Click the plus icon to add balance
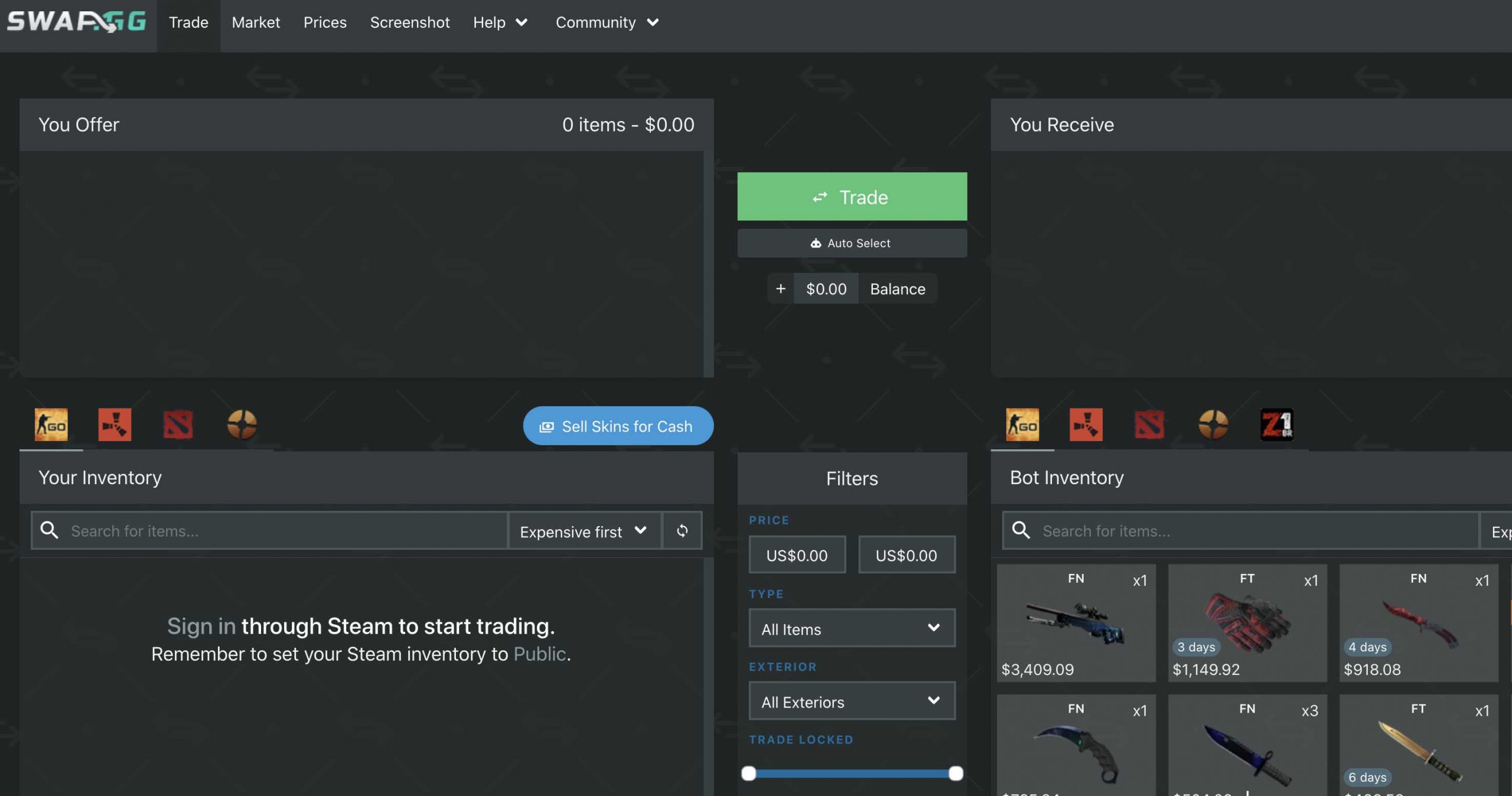1512x796 pixels. (780, 289)
